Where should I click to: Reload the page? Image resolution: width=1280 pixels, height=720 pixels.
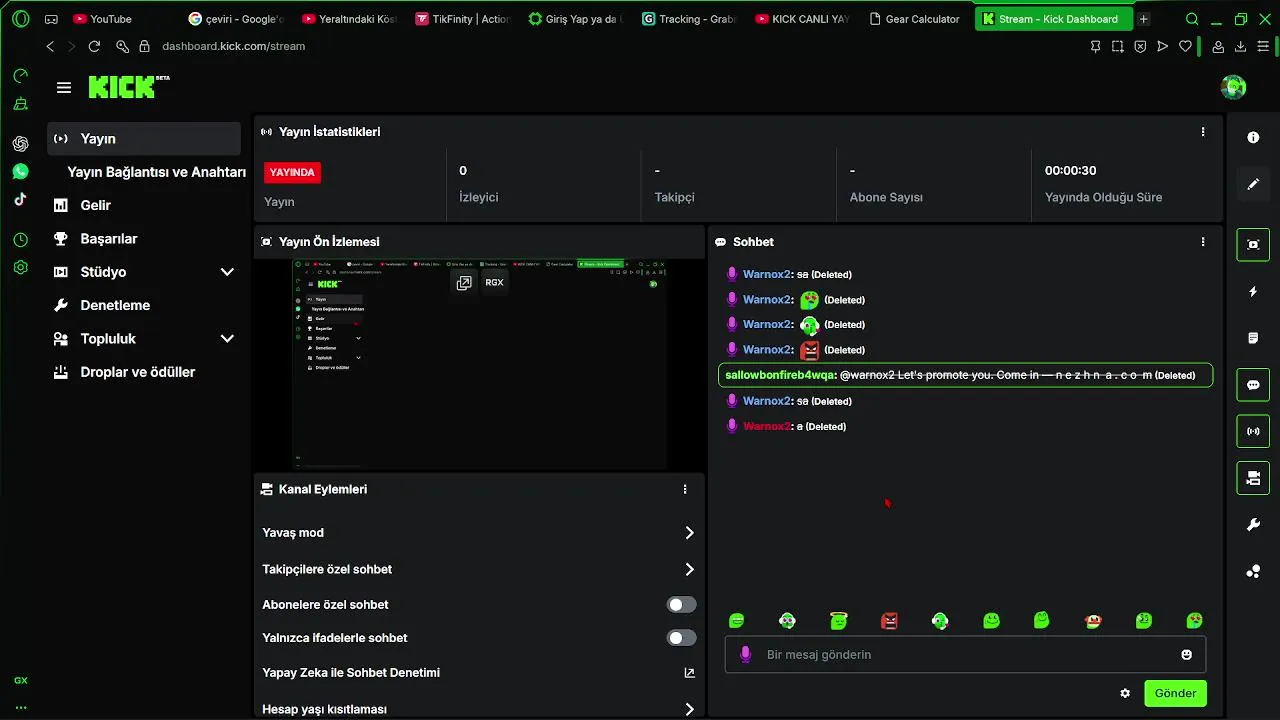(94, 46)
